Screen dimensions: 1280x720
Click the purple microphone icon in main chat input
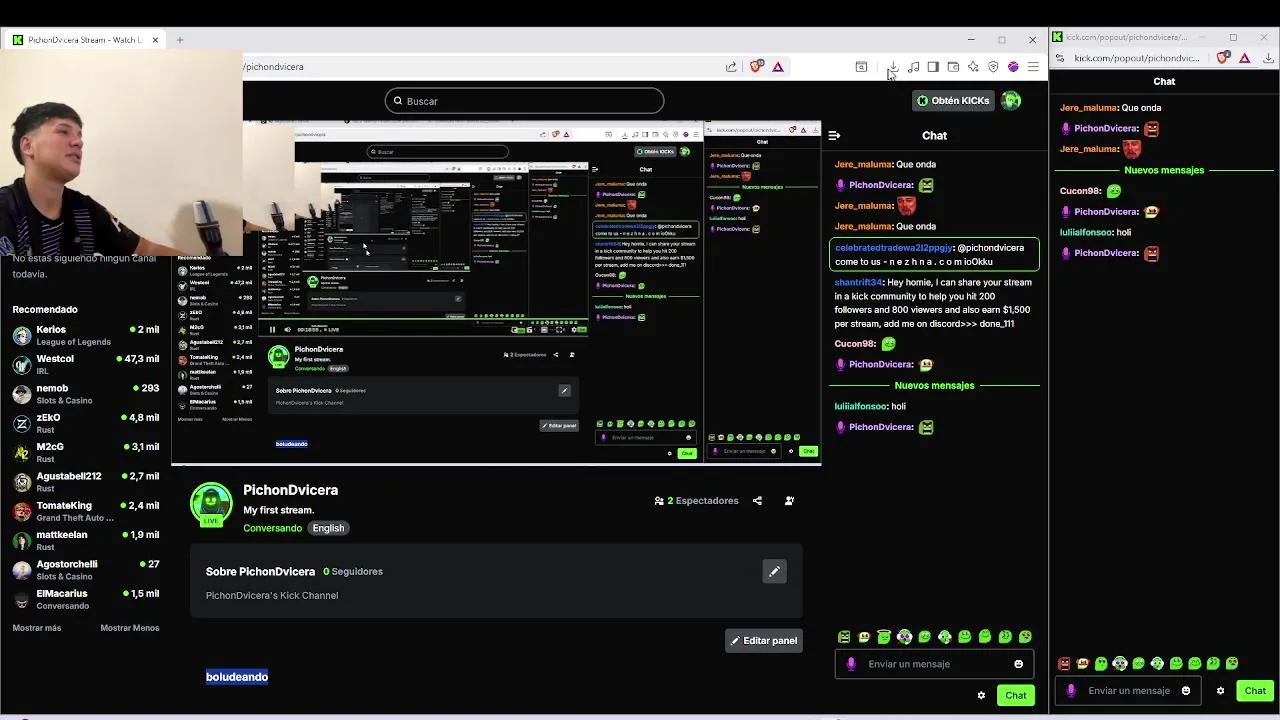[x=851, y=664]
